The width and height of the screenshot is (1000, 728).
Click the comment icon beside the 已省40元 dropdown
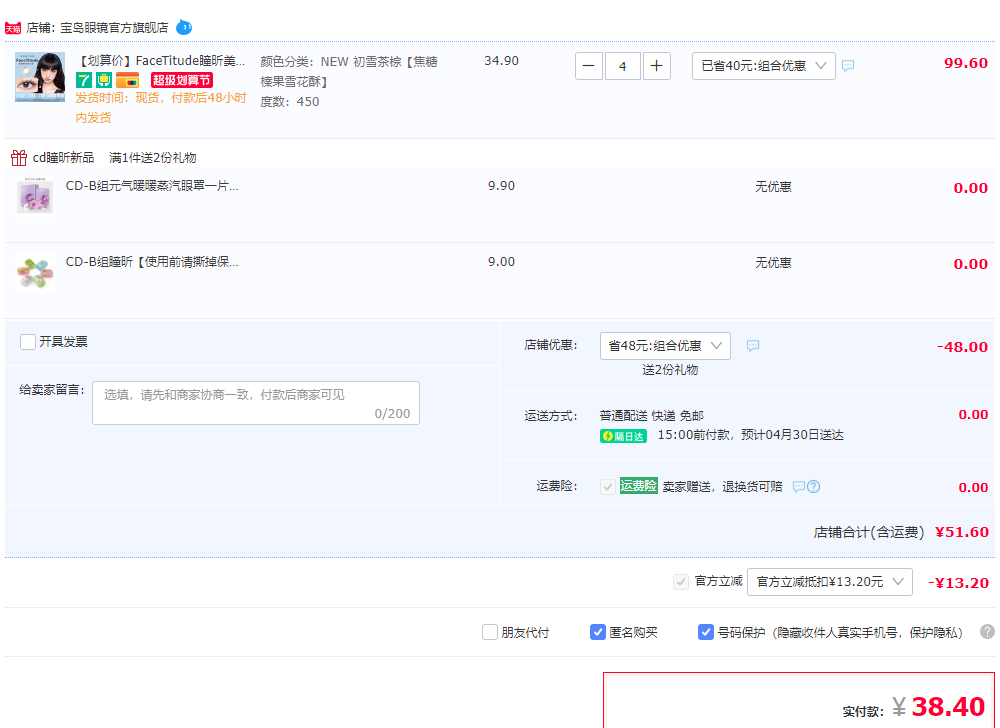pyautogui.click(x=848, y=66)
